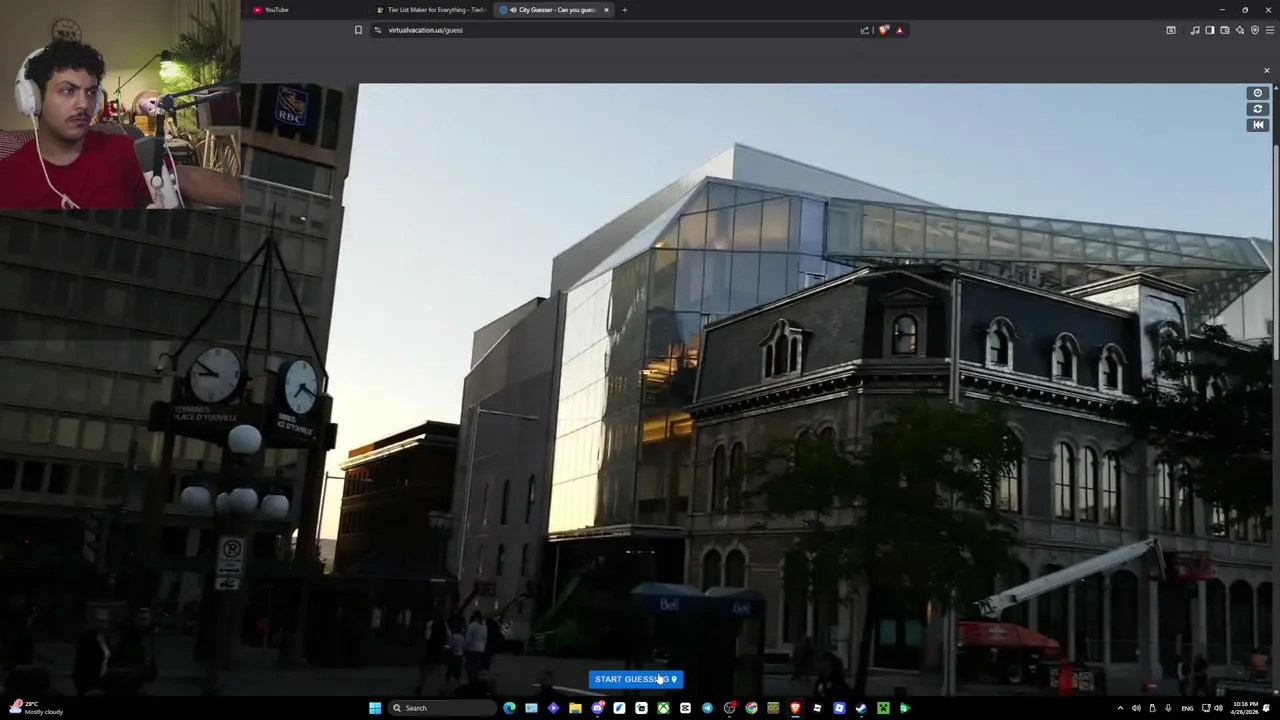Click the timer circle icon on the video
This screenshot has height=720, width=1280.
[x=1258, y=93]
